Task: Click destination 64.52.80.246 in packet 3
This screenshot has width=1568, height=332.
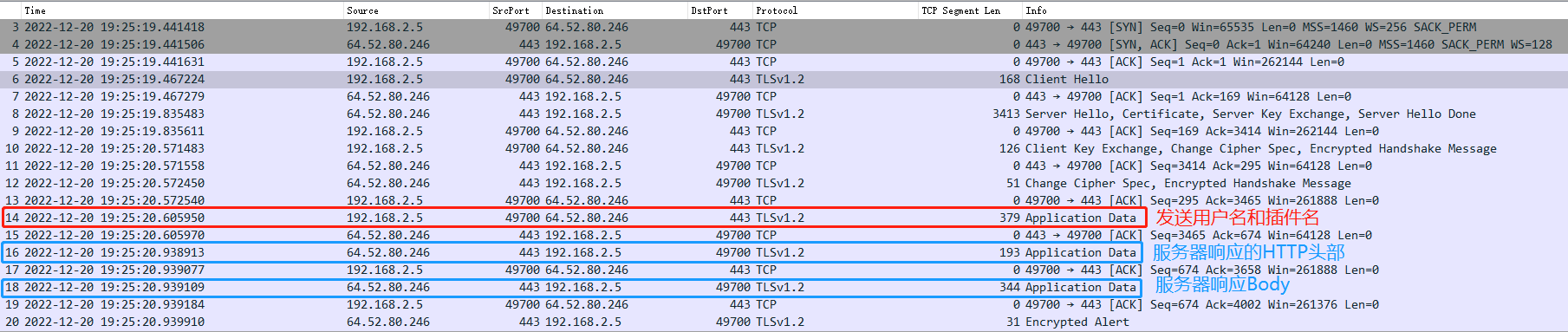Action: (x=587, y=27)
